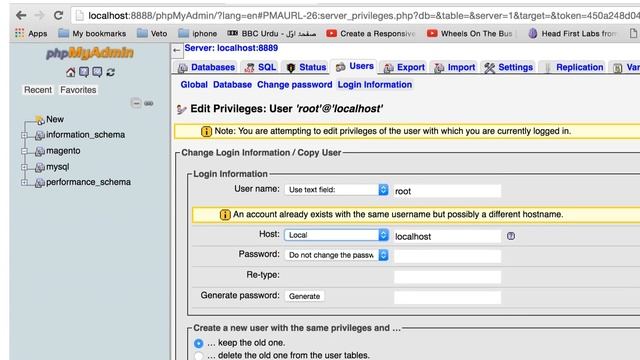Screen dimensions: 640x360
Task: Click the third icon in phpMyAdmin icon row
Action: (x=97, y=72)
